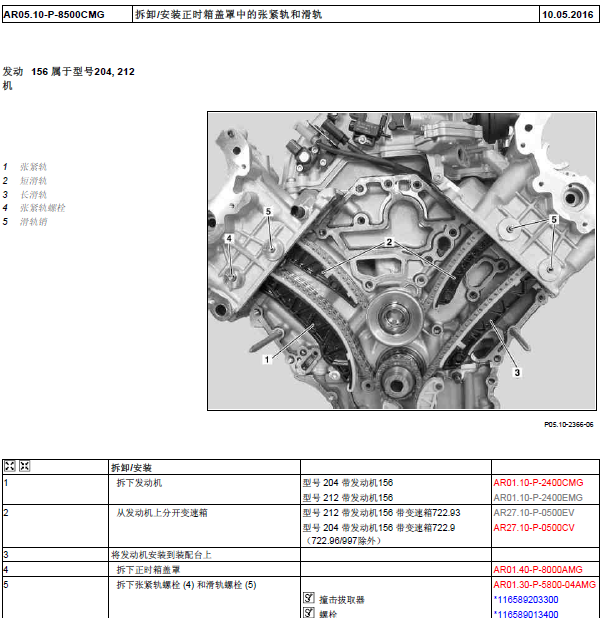The width and height of the screenshot is (600, 618).
Task: Select legend entry 5 滑轨销
Action: click(x=24, y=222)
